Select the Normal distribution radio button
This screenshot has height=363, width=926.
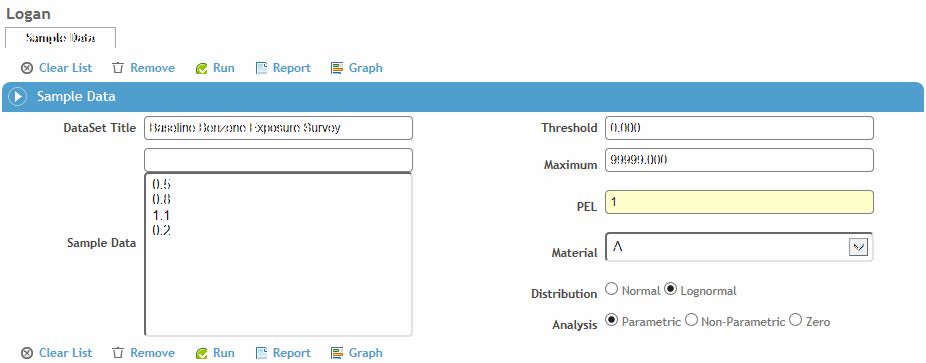point(612,289)
